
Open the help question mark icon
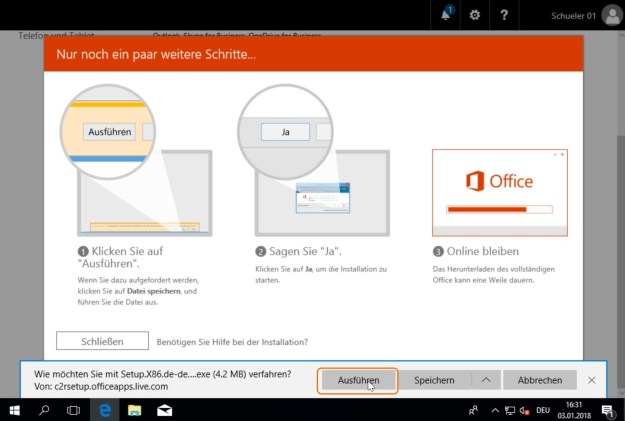[504, 15]
